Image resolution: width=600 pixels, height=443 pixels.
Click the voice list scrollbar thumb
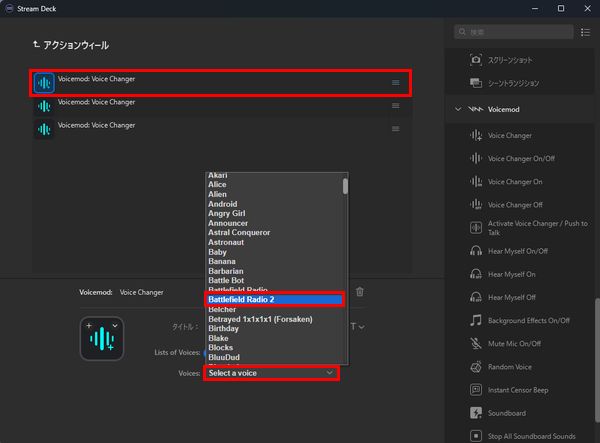click(x=345, y=186)
